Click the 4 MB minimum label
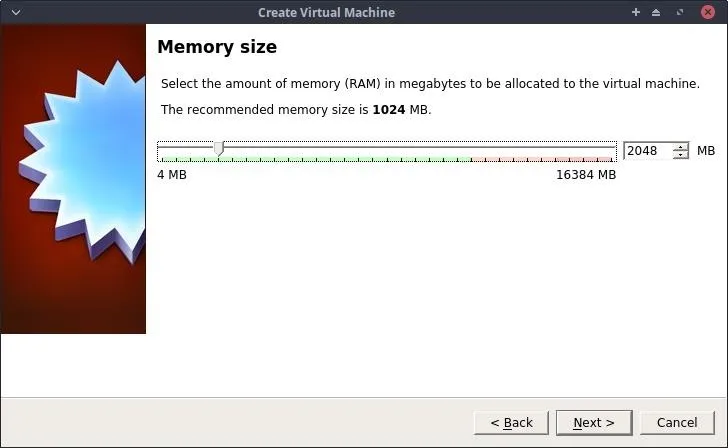This screenshot has width=728, height=448. pyautogui.click(x=172, y=175)
